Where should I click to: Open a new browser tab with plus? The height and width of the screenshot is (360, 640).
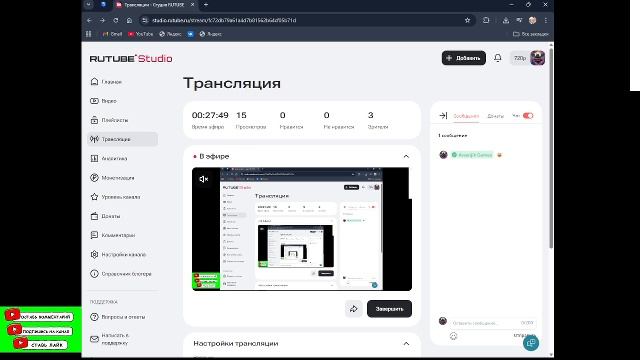(206, 4)
